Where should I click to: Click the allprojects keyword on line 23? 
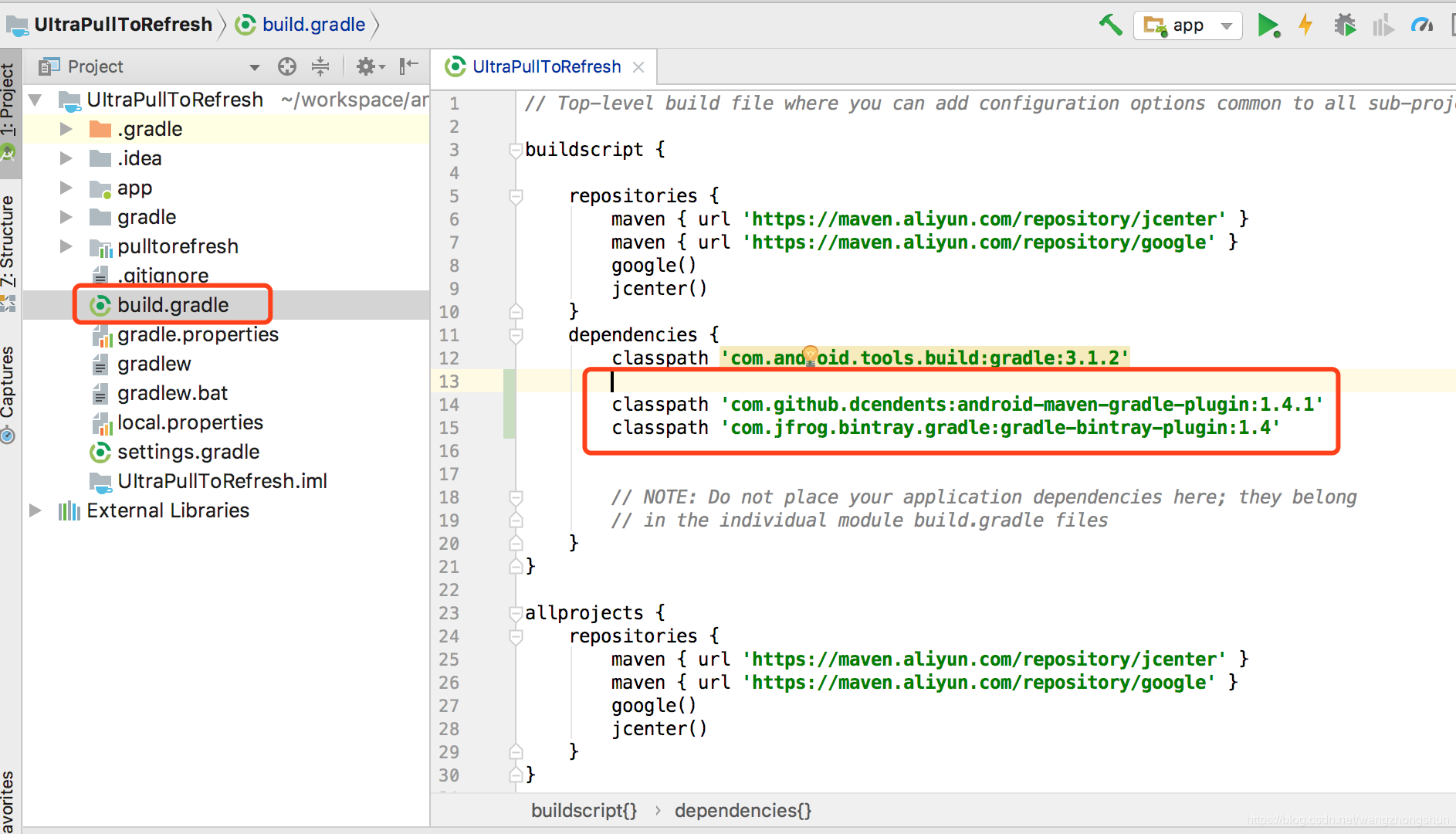point(584,613)
